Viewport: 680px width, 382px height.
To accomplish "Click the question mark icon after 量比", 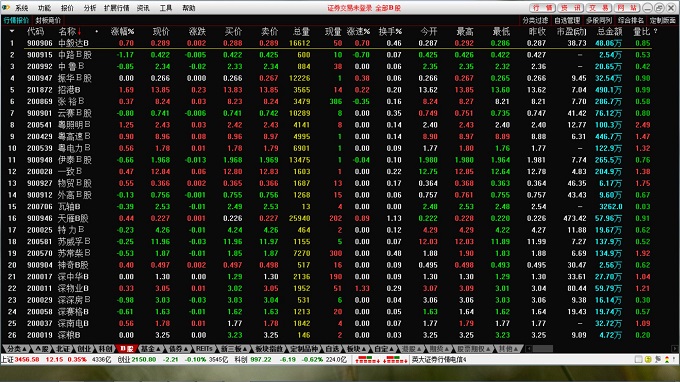I will pos(655,31).
